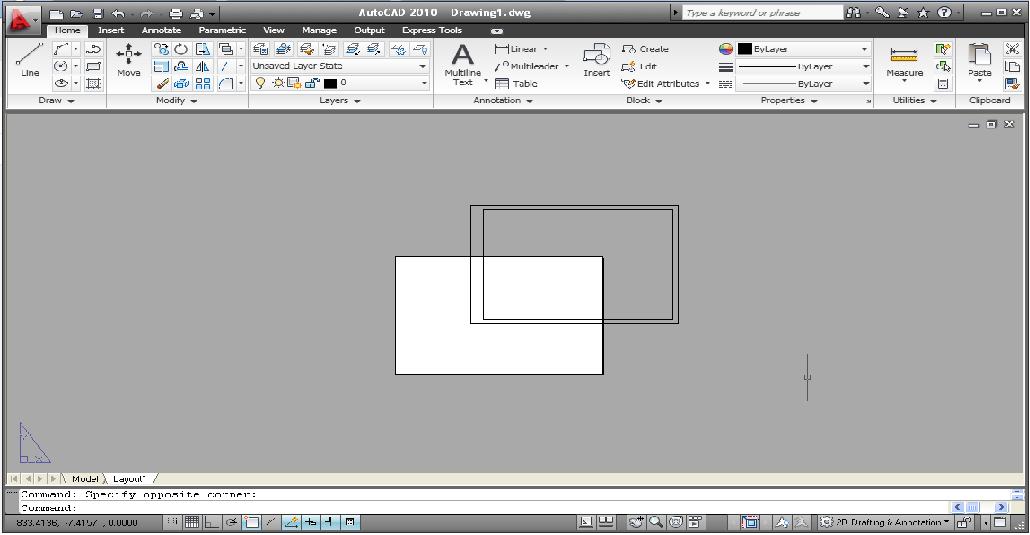Open the Express Tools tab
The width and height of the screenshot is (1030, 535).
click(x=432, y=30)
